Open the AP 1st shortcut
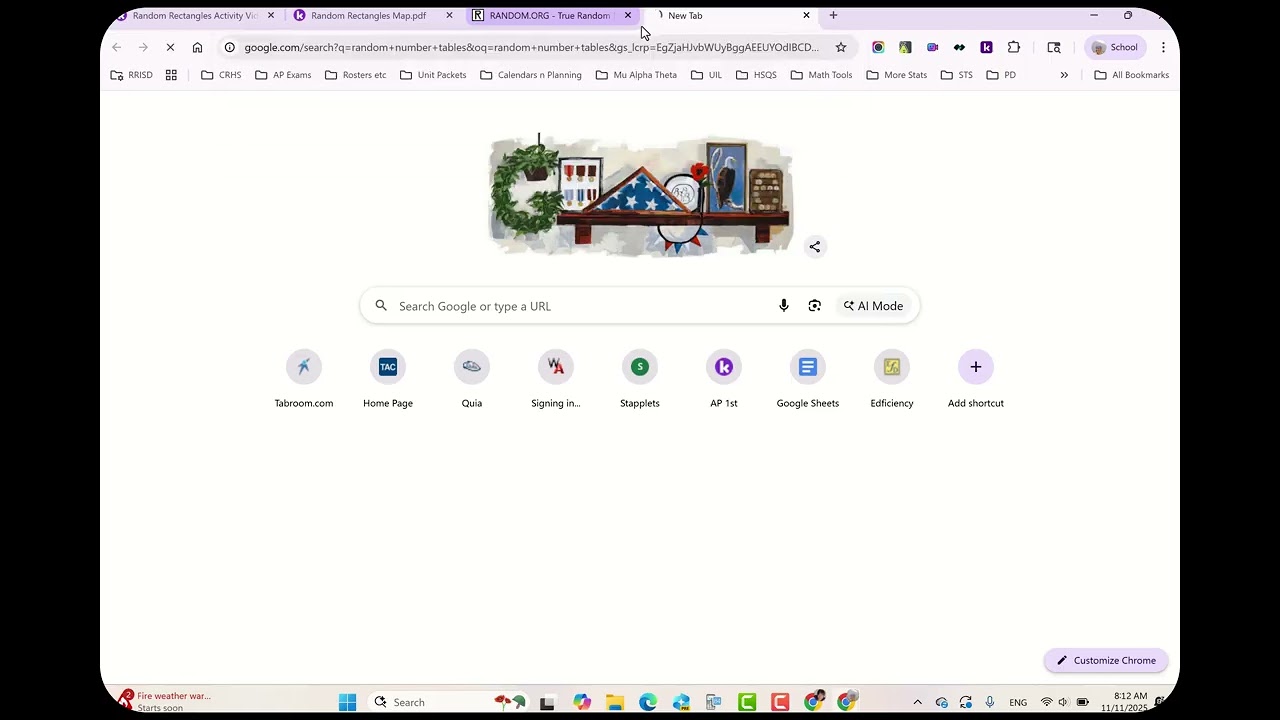The image size is (1280, 720). click(x=724, y=380)
